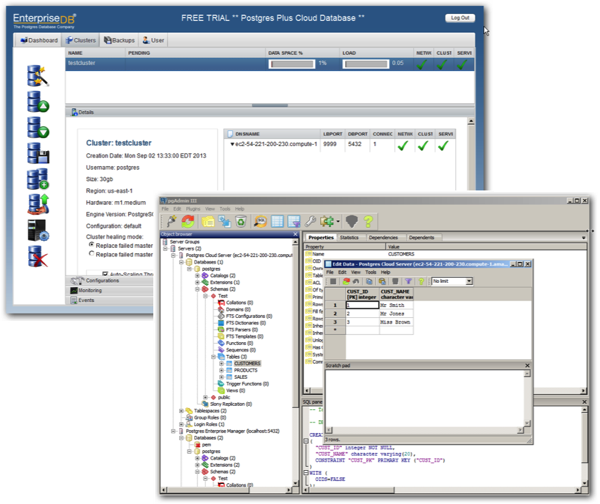Click the delete cluster red X icon
The image size is (600, 504).
tap(38, 256)
